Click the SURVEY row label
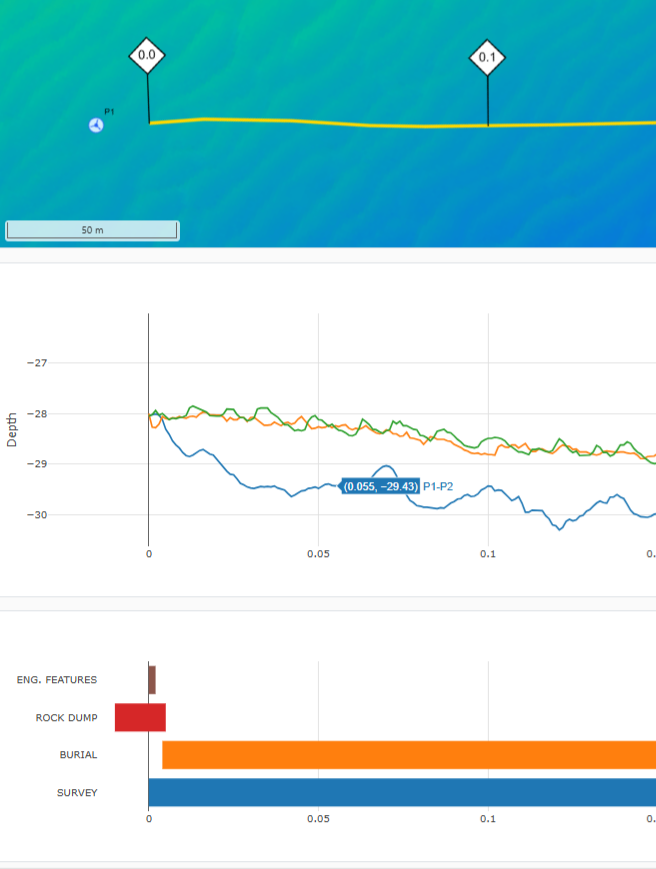 (x=77, y=793)
